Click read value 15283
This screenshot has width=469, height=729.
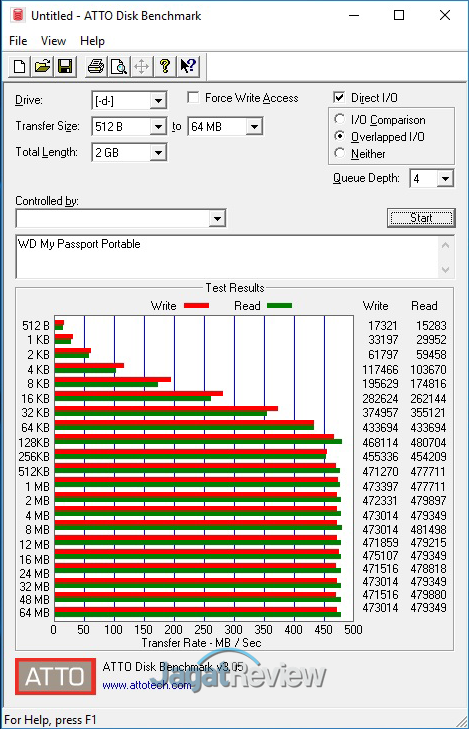[x=431, y=325]
